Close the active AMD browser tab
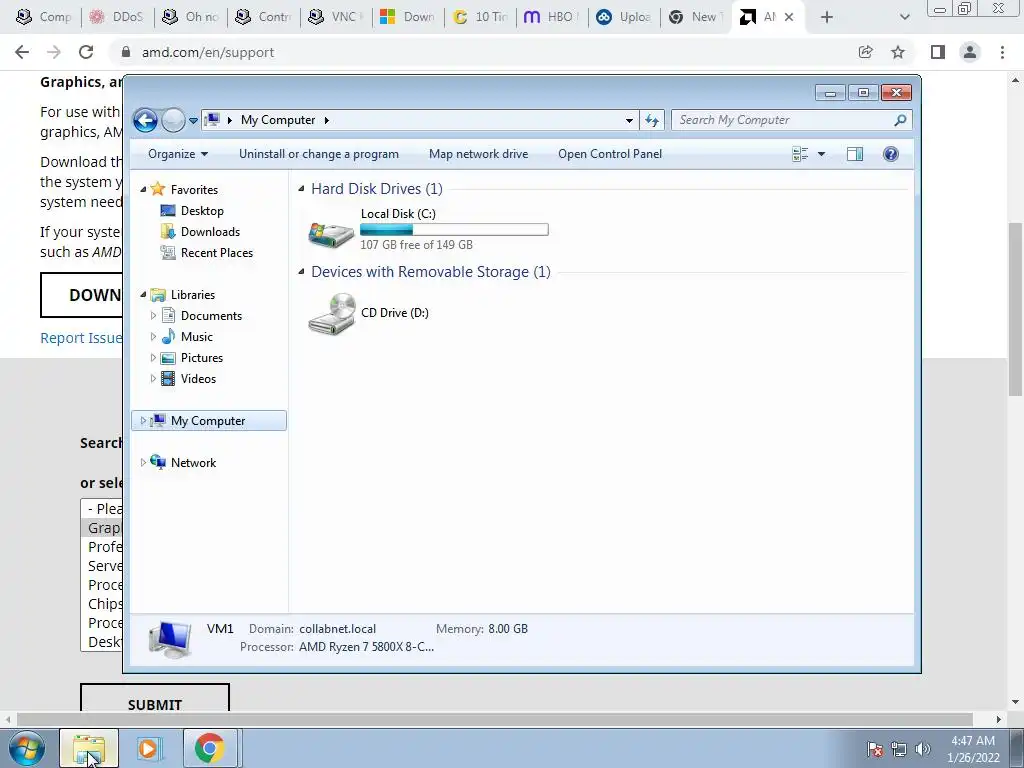The image size is (1024, 768). [x=789, y=17]
